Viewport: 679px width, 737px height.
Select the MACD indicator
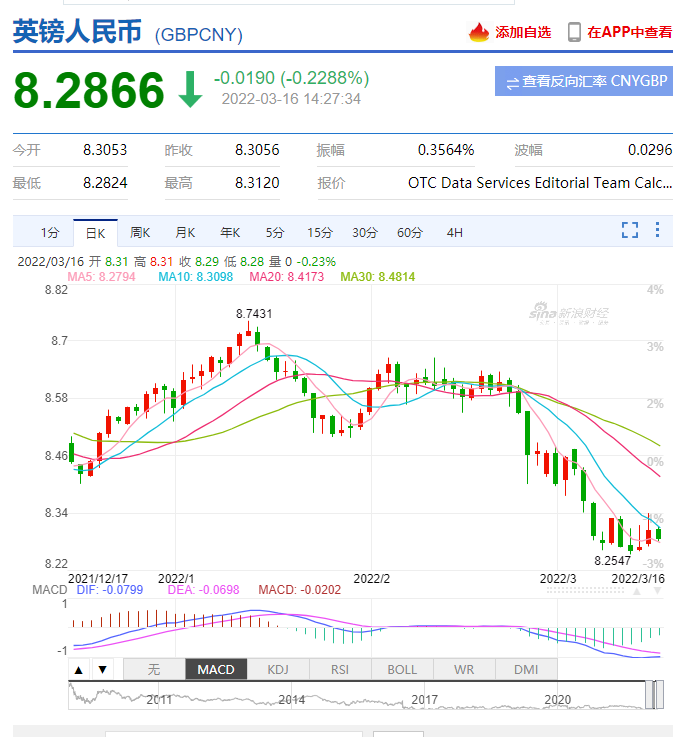pyautogui.click(x=216, y=669)
